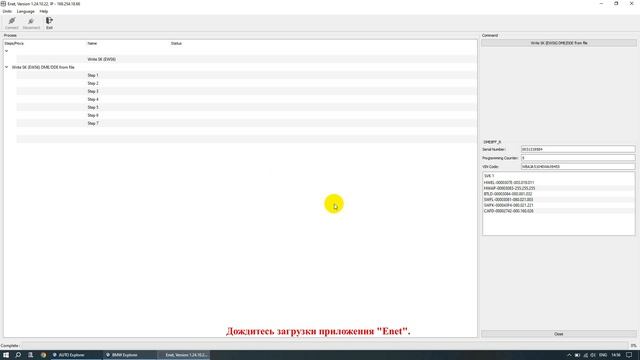Click the 'Steps/Procs' column header

tap(14, 43)
